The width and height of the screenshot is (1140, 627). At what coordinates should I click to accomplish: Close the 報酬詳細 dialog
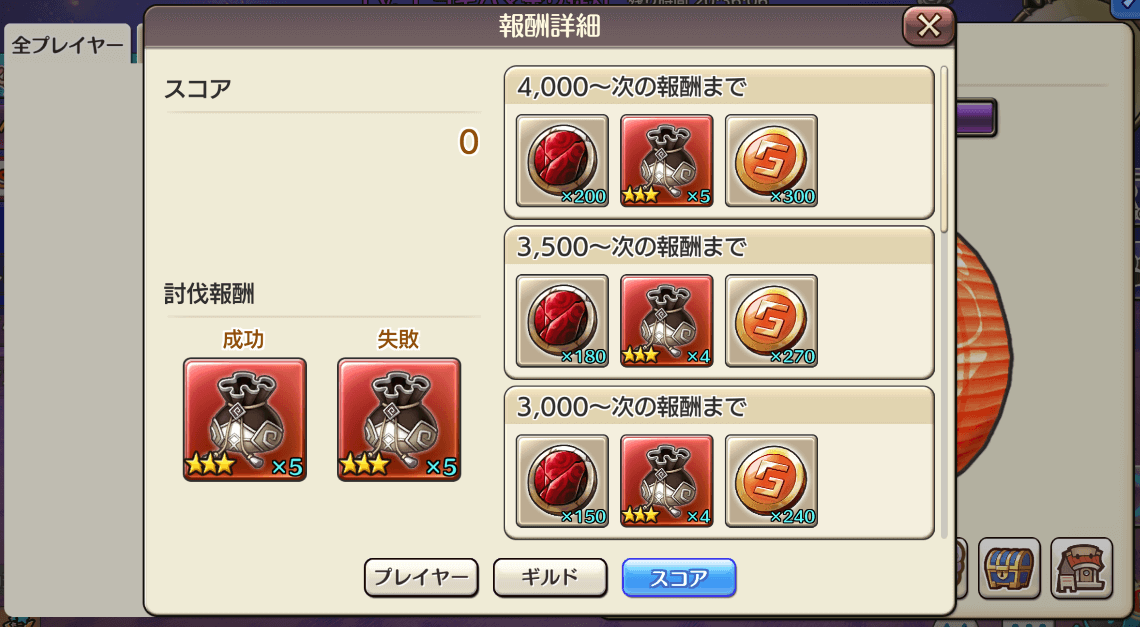coord(928,27)
